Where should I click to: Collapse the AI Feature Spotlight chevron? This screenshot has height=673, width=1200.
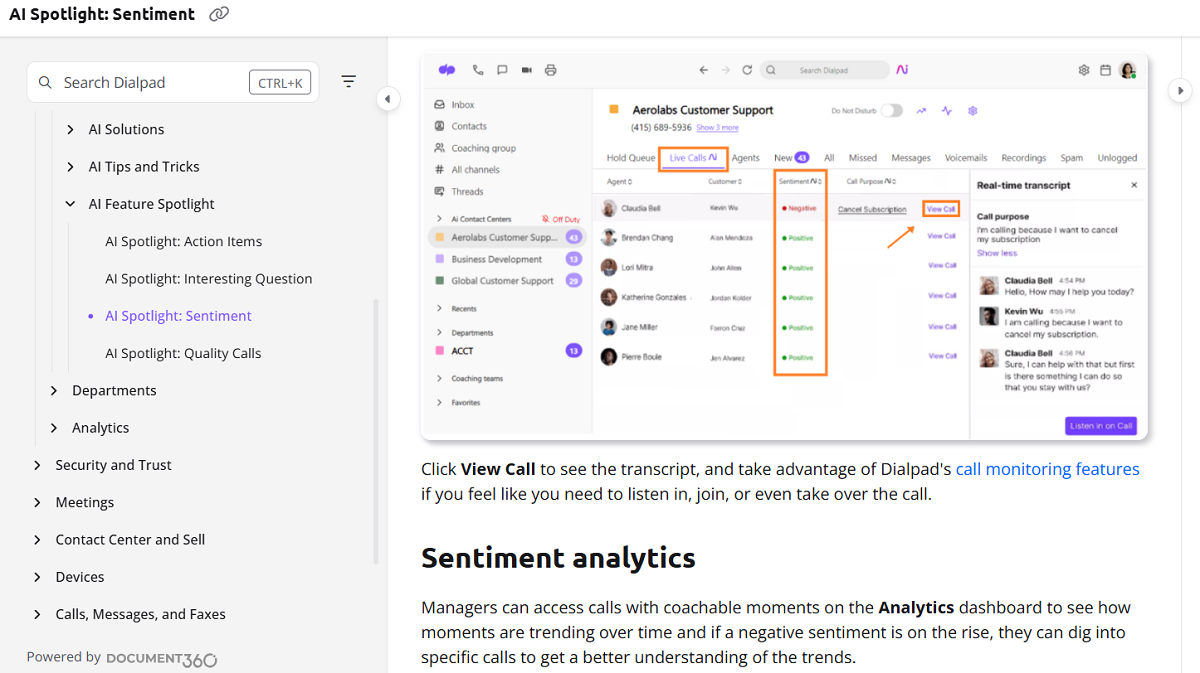tap(70, 204)
